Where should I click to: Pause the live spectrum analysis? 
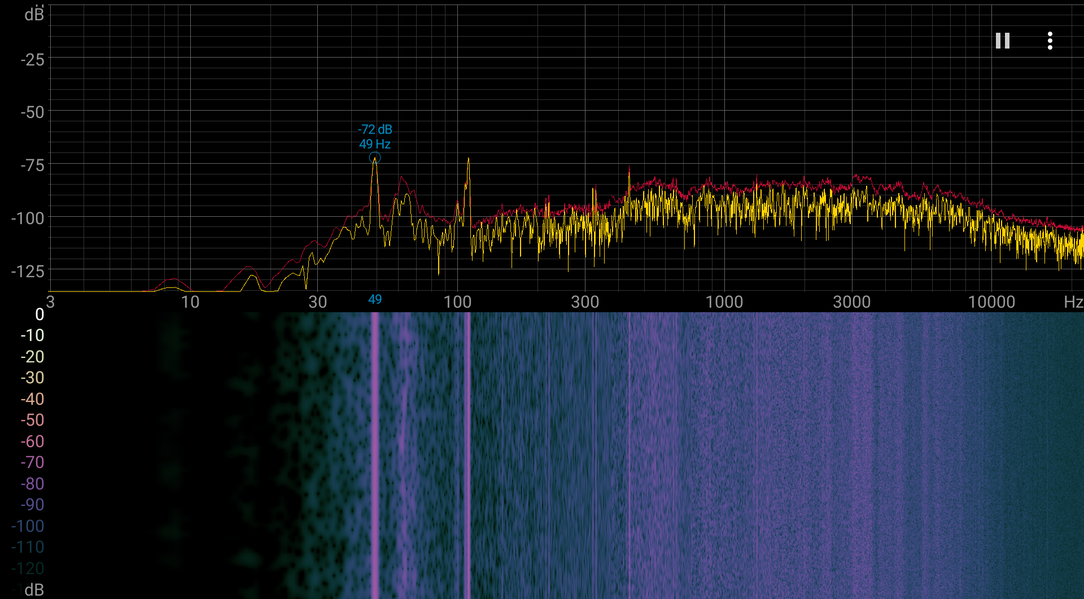[1002, 41]
